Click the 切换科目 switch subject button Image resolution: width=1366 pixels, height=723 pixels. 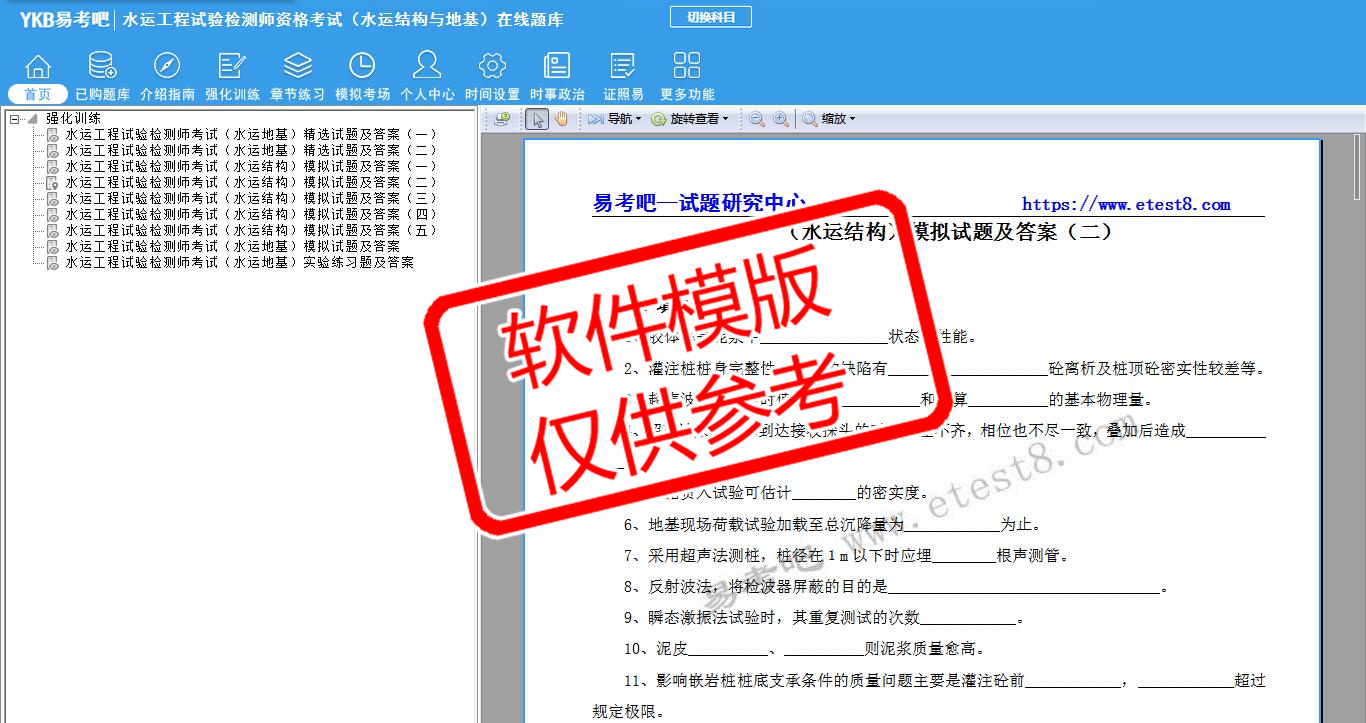pyautogui.click(x=710, y=17)
